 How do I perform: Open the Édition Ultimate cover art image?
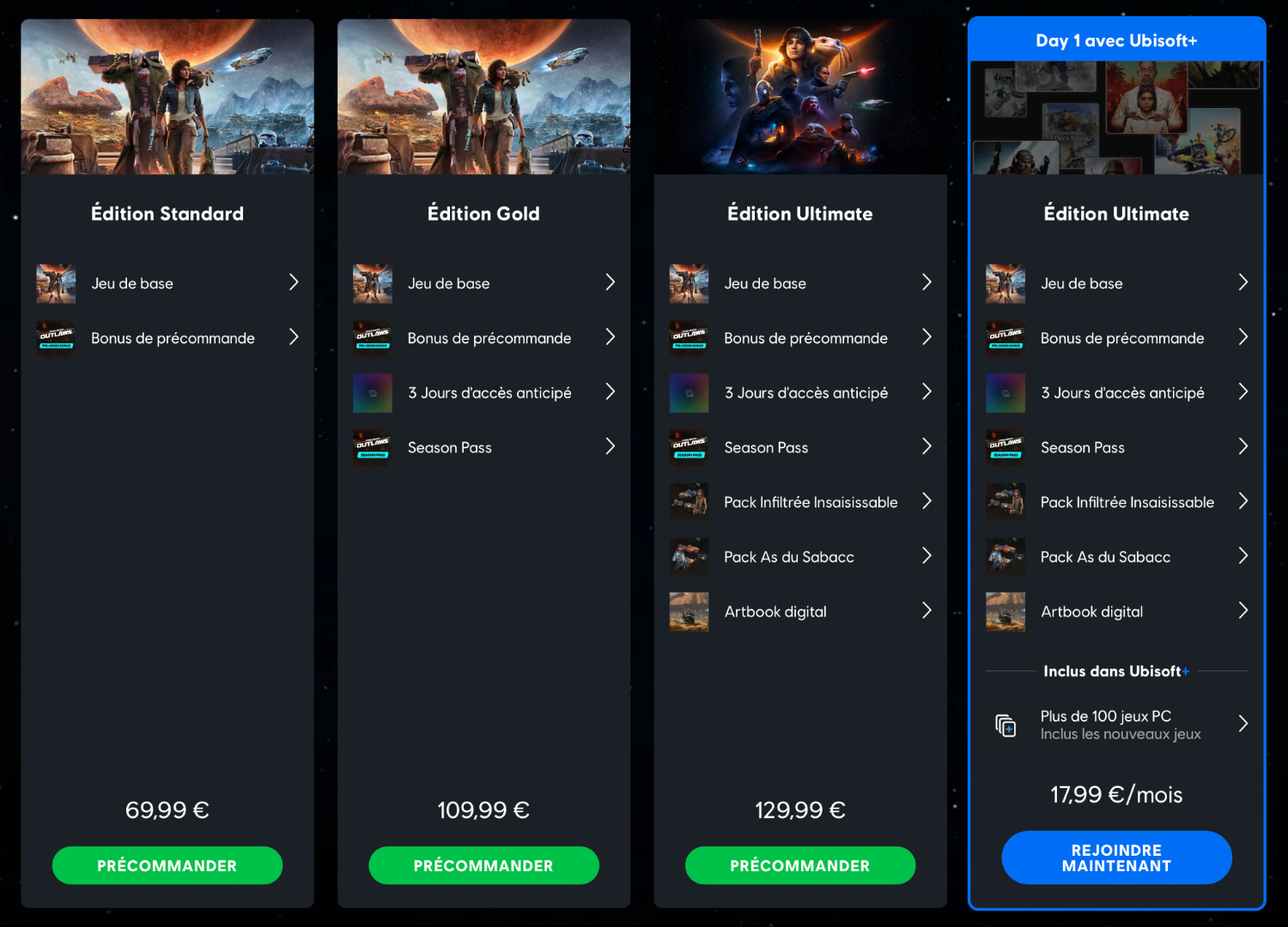(800, 97)
